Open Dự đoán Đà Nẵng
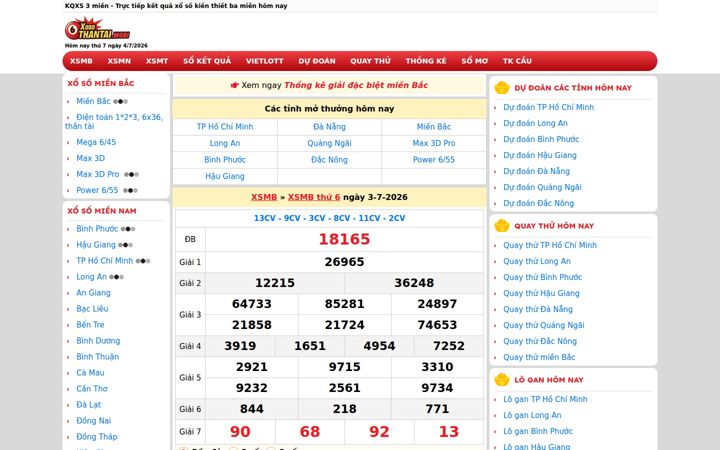Viewport: 720px width, 450px height. (536, 171)
